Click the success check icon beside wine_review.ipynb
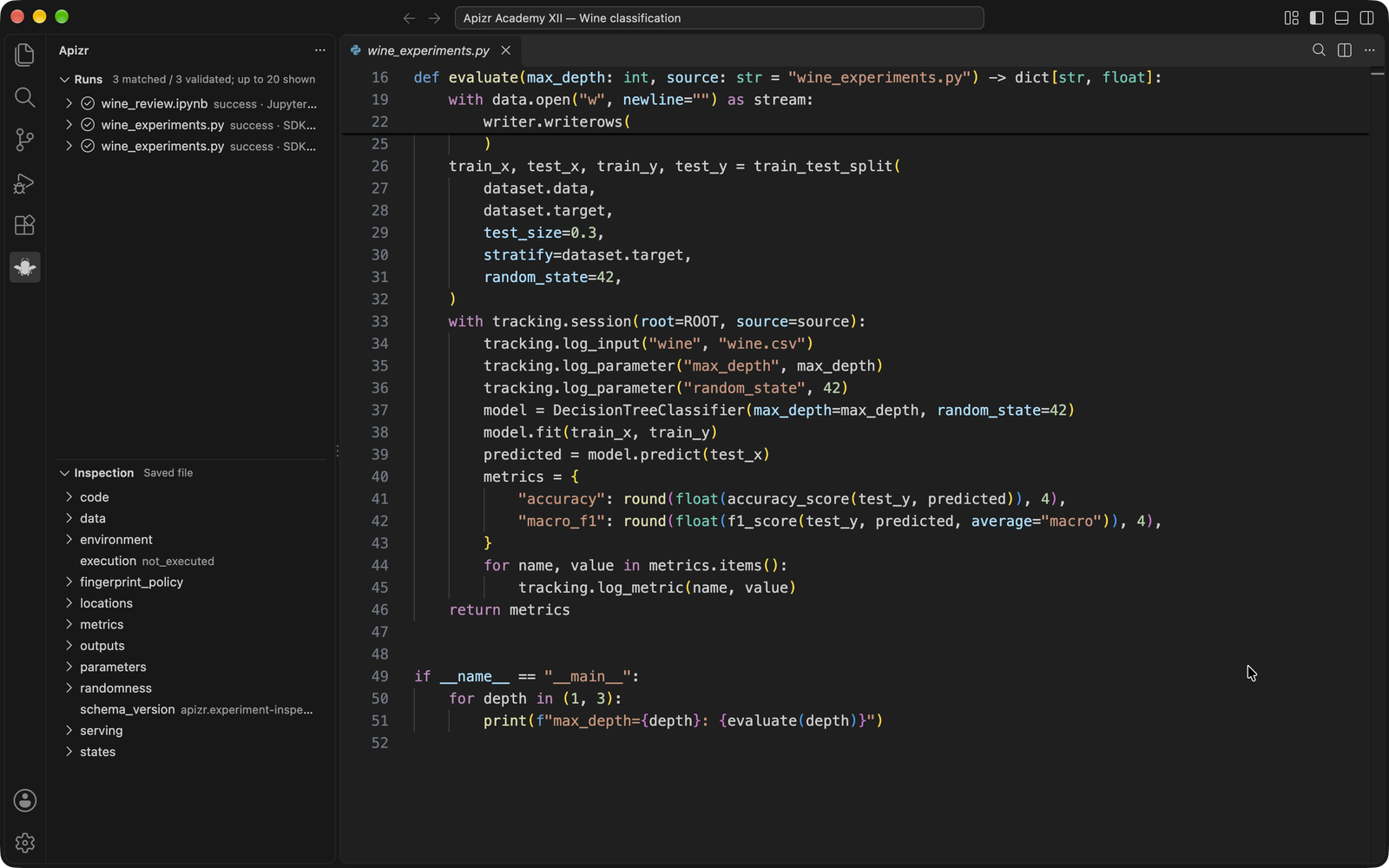 tap(88, 103)
